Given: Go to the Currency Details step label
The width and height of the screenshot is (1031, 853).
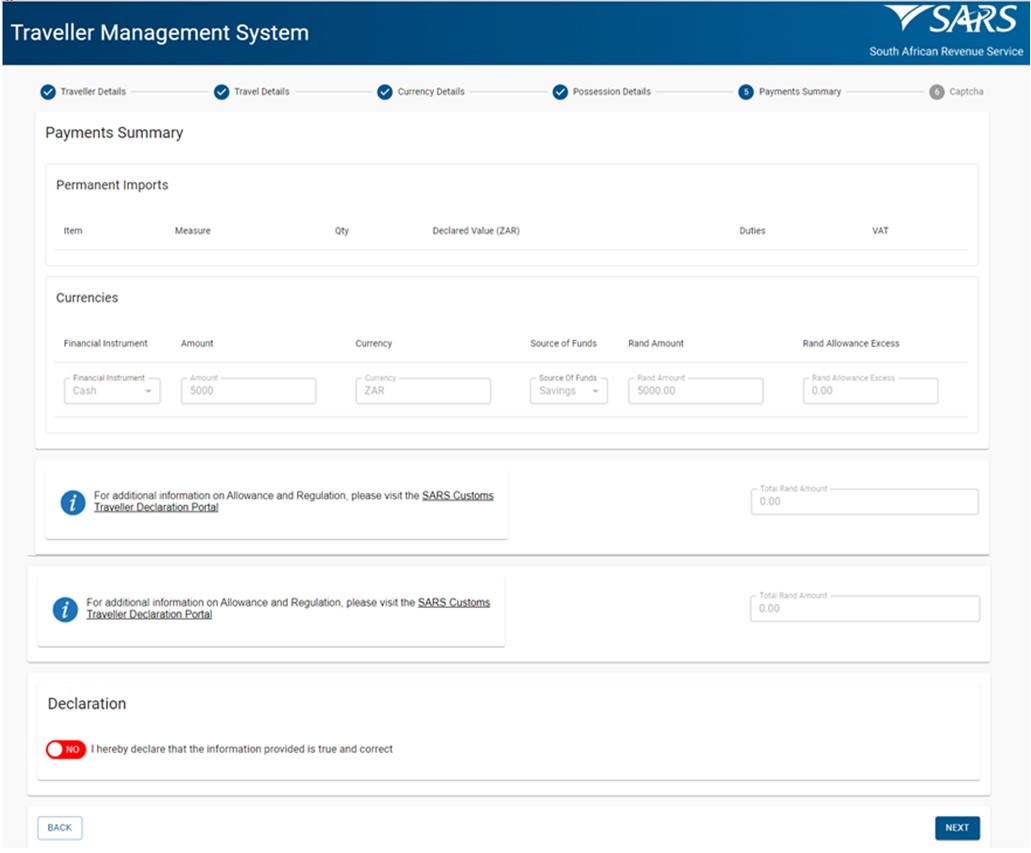Looking at the screenshot, I should [x=431, y=92].
